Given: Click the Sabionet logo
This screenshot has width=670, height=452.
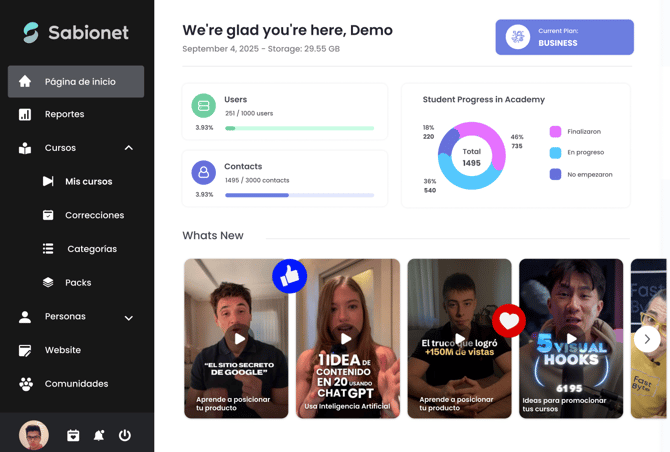Looking at the screenshot, I should click(76, 32).
